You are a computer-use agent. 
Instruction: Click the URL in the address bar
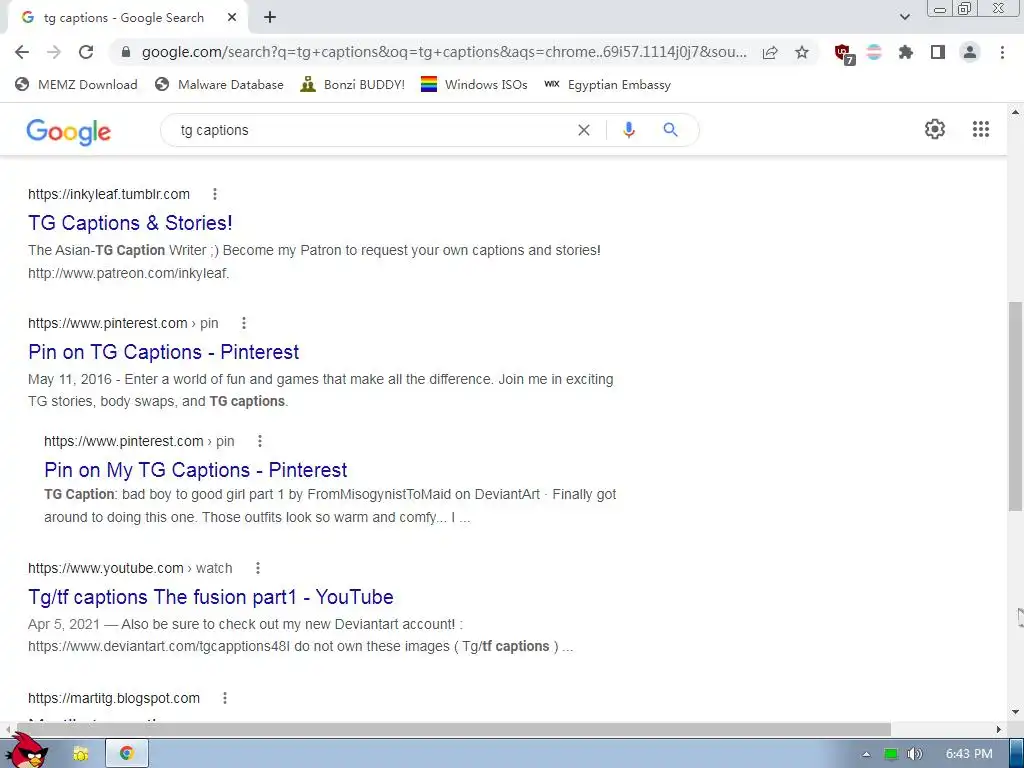(x=444, y=52)
